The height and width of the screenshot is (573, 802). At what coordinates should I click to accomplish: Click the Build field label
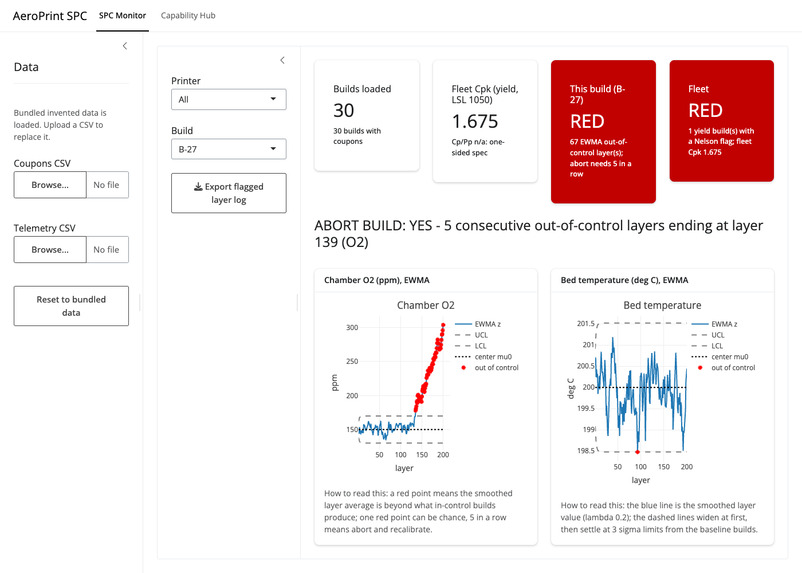(182, 130)
